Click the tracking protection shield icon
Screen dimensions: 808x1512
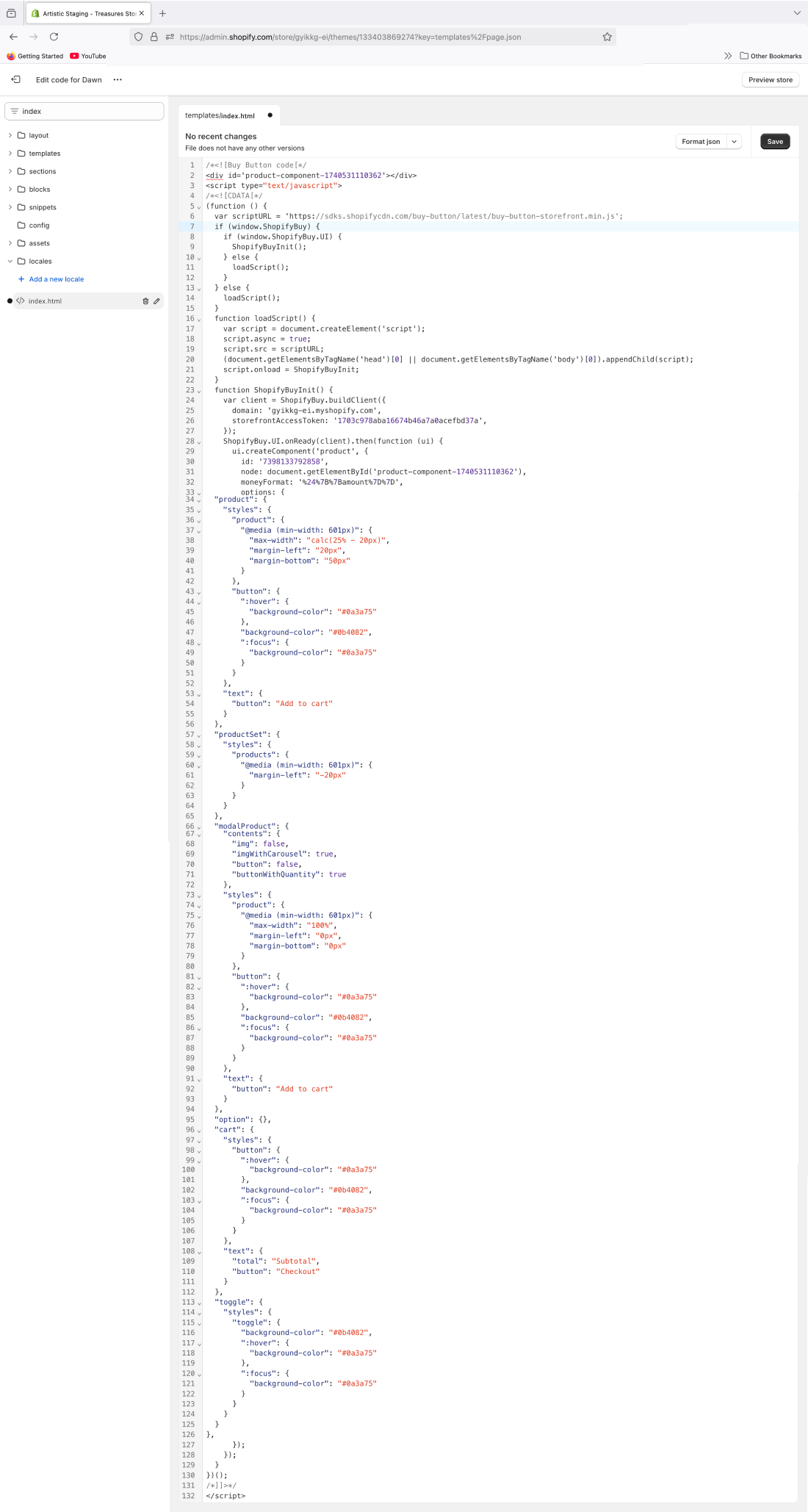pos(138,37)
